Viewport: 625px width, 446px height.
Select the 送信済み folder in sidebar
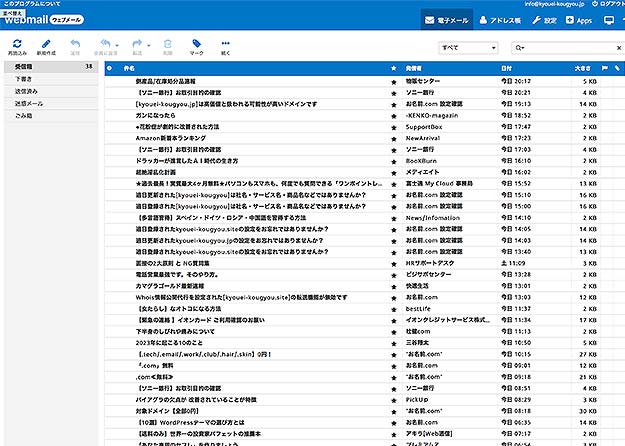[27, 91]
